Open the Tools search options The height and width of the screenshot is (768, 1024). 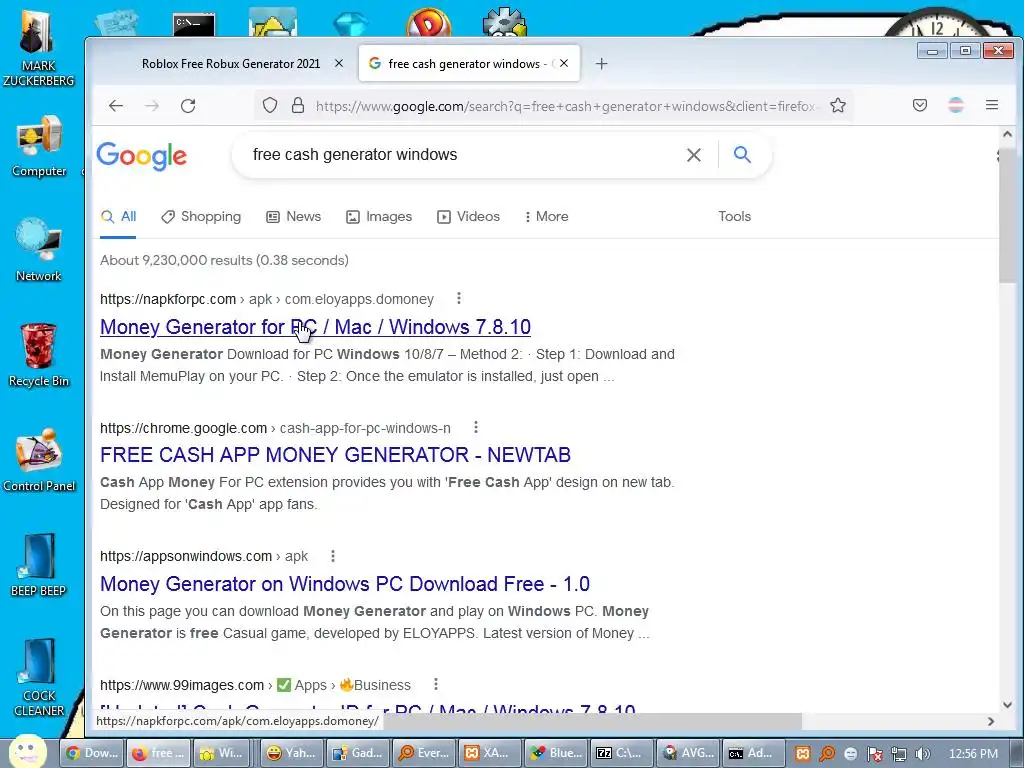[735, 216]
